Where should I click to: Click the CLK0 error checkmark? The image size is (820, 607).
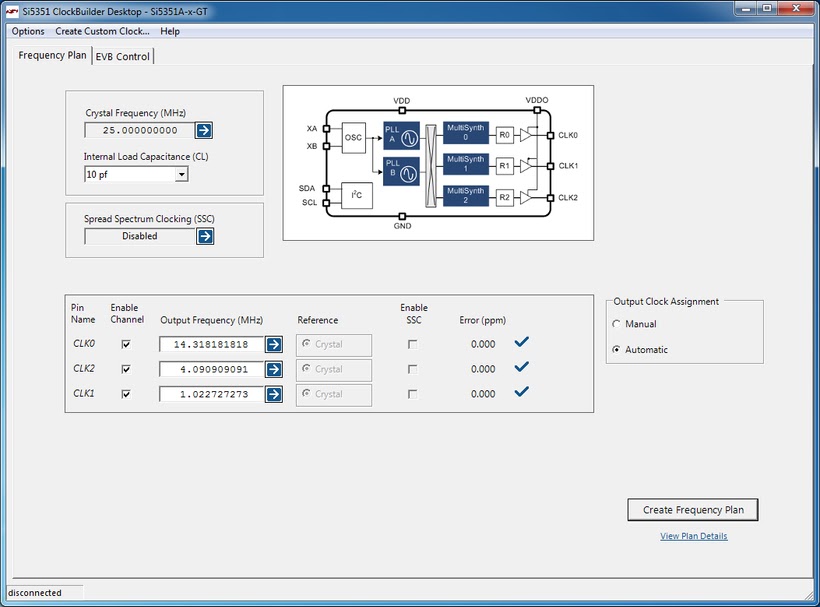[521, 342]
